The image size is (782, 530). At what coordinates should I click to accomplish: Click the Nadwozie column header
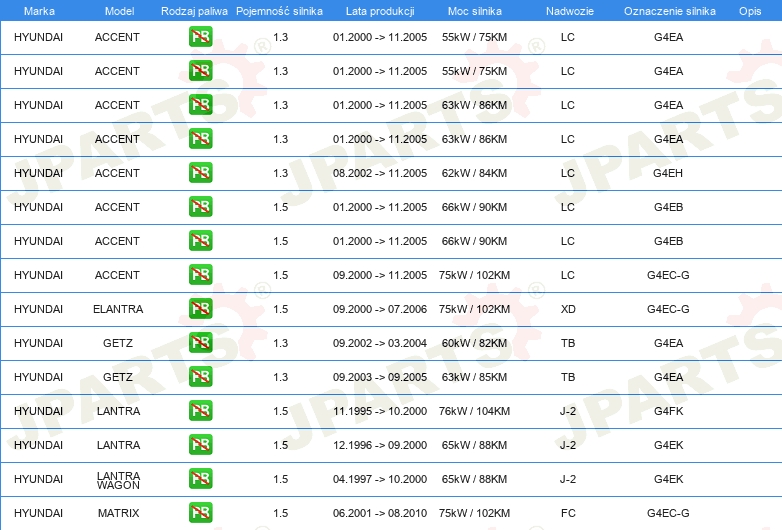[x=570, y=11]
